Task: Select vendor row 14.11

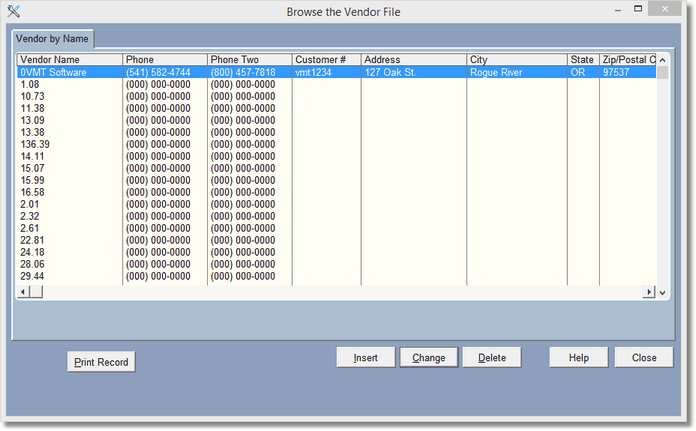Action: click(336, 156)
